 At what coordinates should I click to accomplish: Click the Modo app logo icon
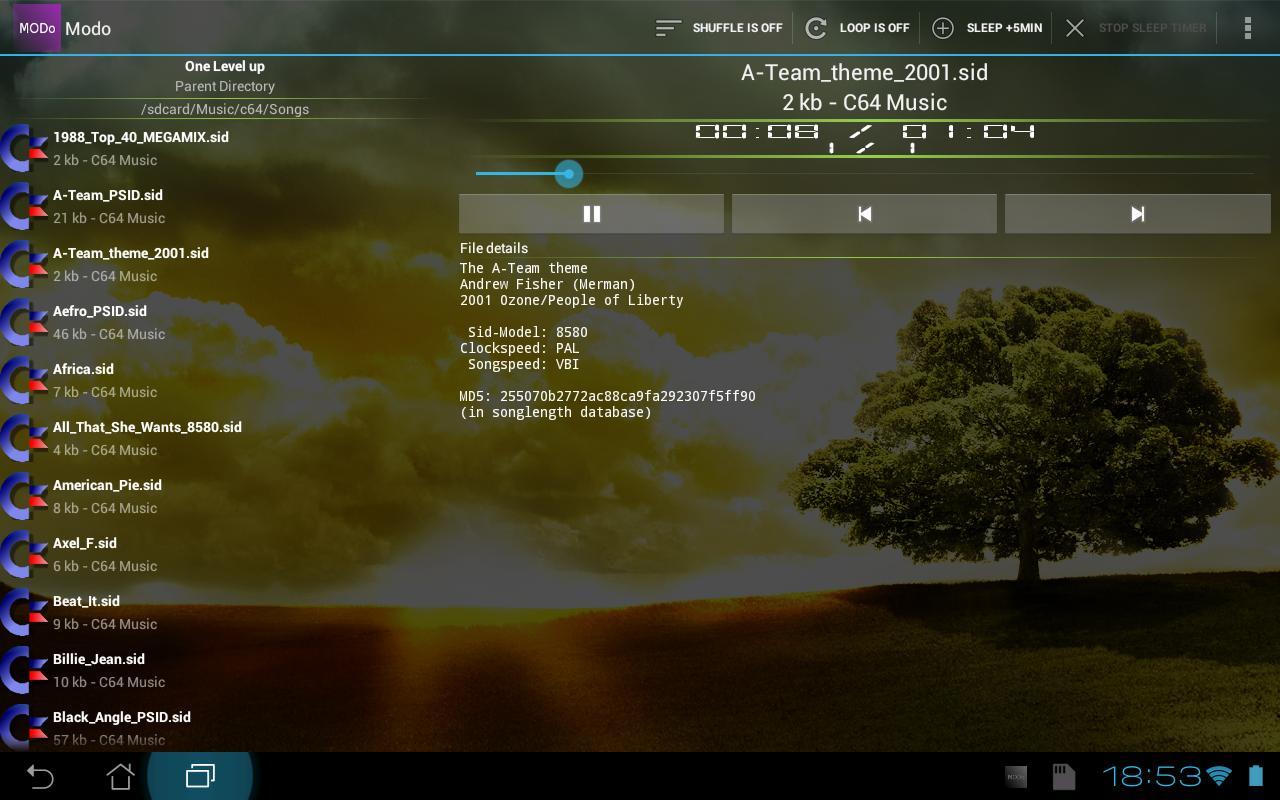pyautogui.click(x=37, y=28)
